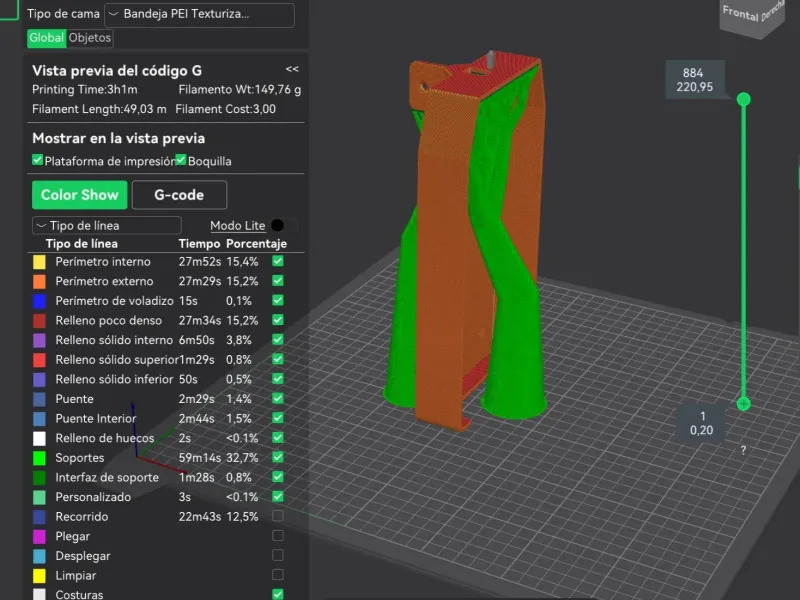The height and width of the screenshot is (600, 800).
Task: Click the Perímetro de voladizo blue swatch
Action: coord(39,301)
